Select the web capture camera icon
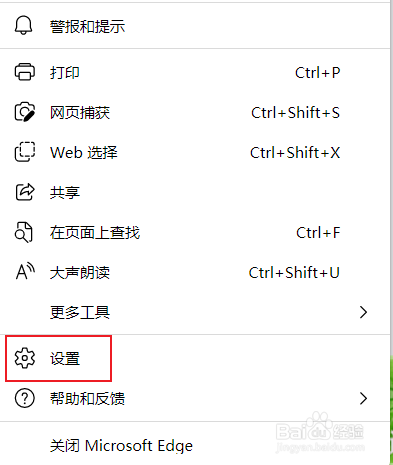This screenshot has width=393, height=465. 24,112
